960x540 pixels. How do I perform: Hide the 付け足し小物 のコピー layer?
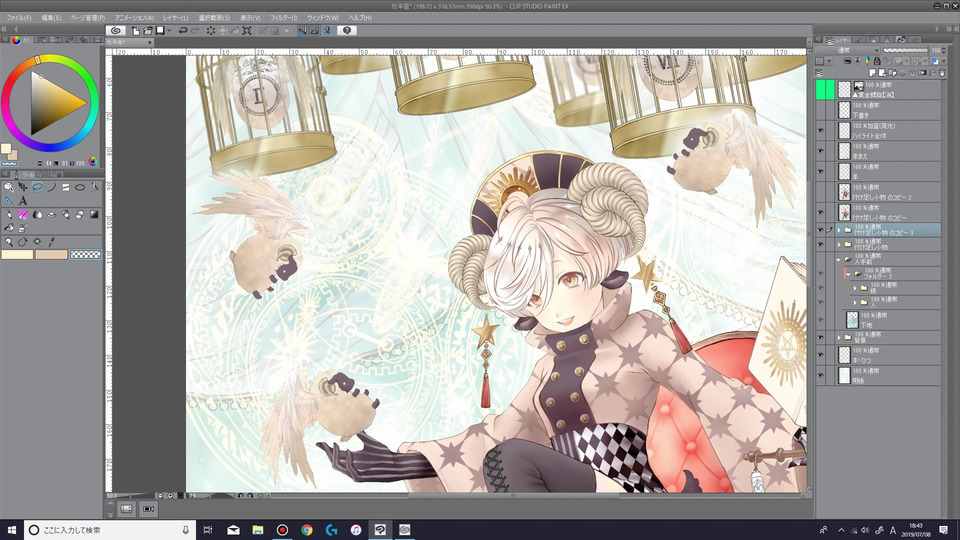tap(820, 212)
